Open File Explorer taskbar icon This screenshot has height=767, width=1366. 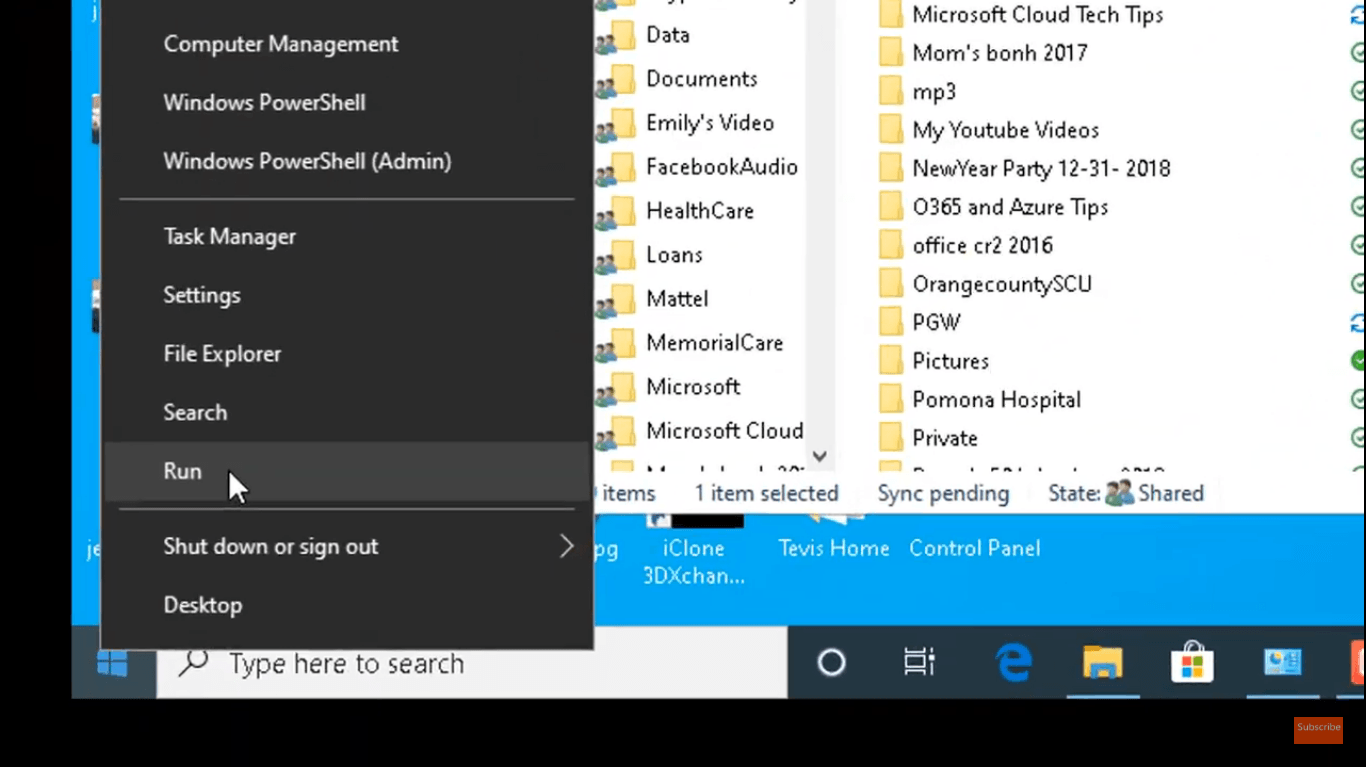click(1102, 663)
